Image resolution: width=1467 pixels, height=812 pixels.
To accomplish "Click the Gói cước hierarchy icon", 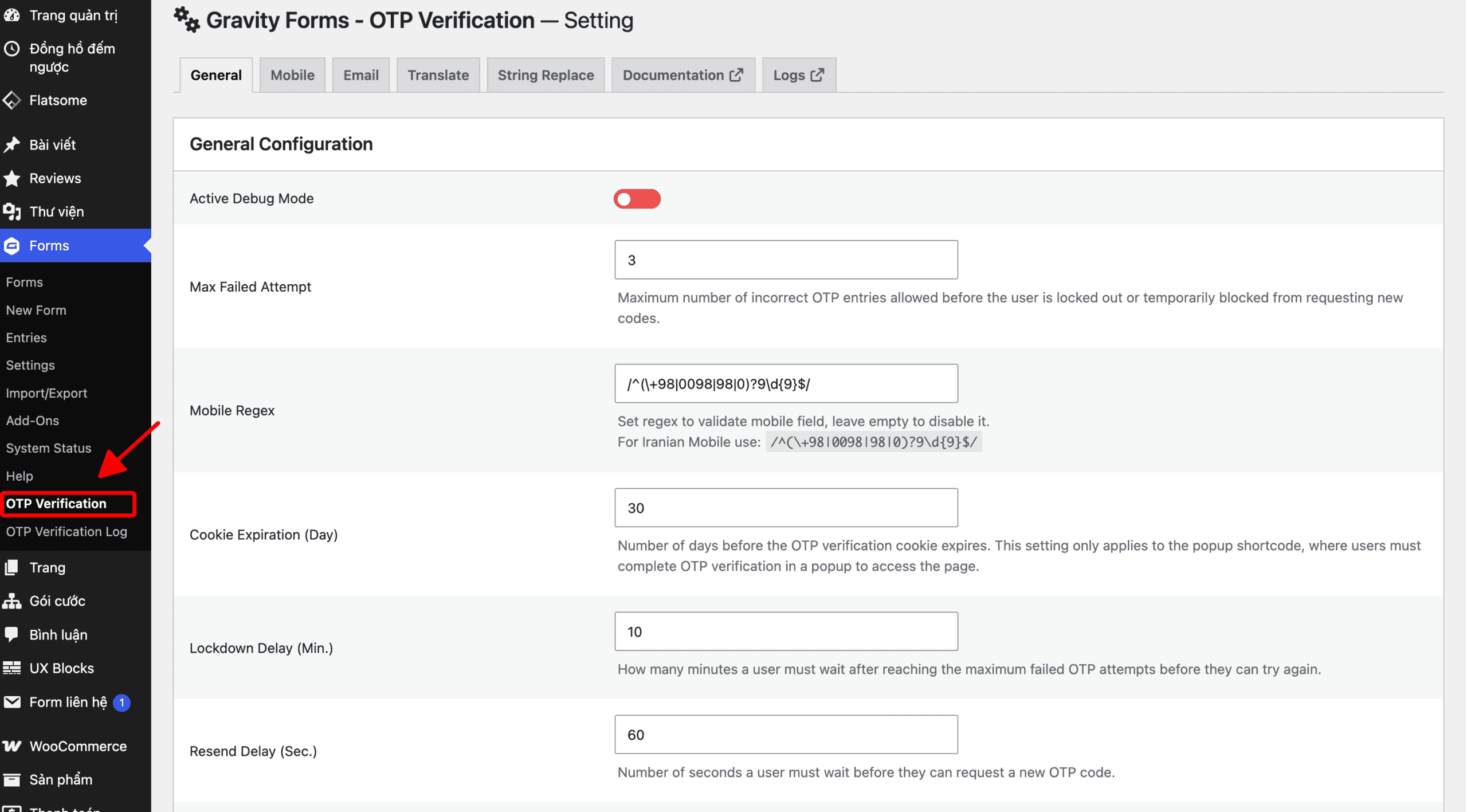I will coord(11,601).
